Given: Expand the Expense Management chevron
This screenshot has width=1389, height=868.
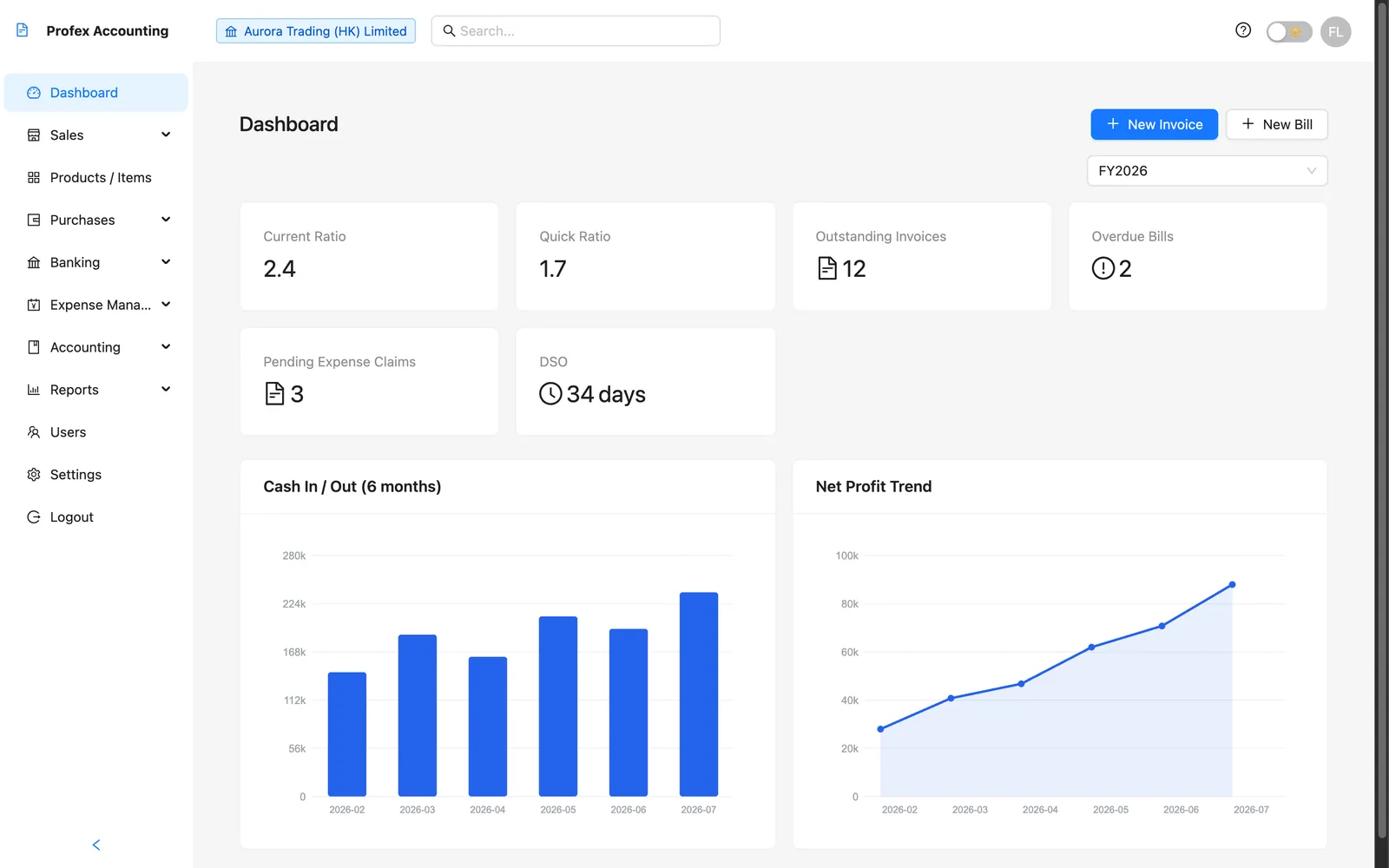Looking at the screenshot, I should click(166, 305).
